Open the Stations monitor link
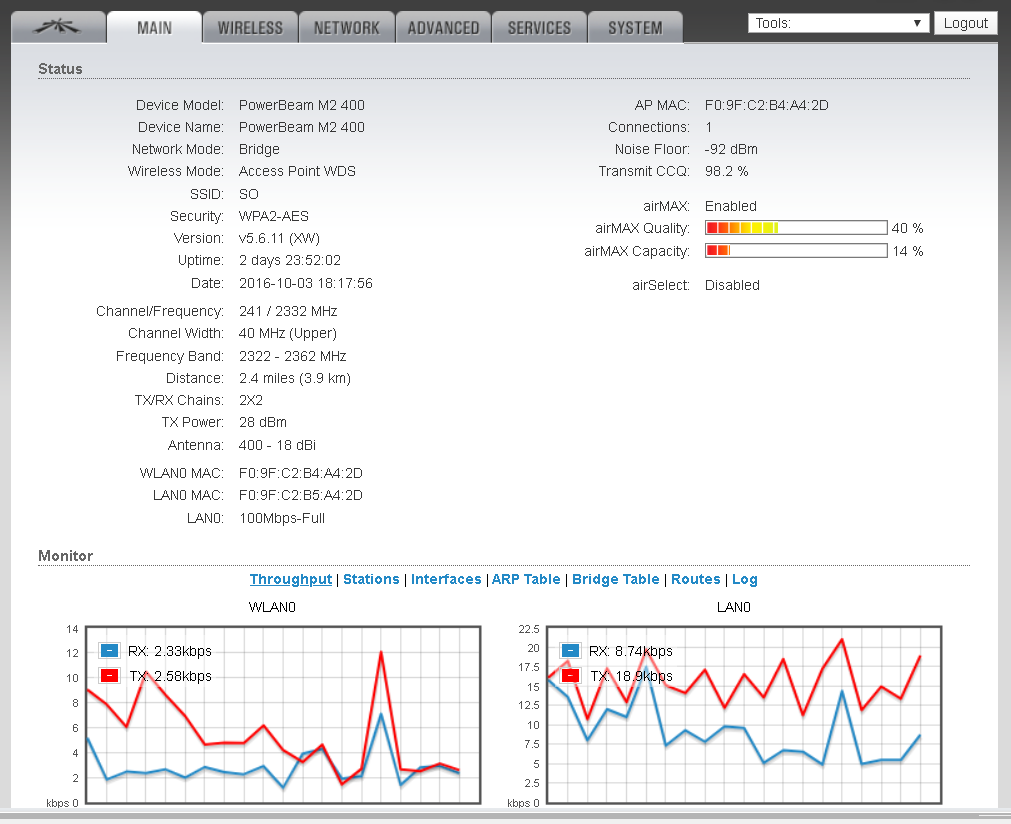Screen dimensions: 1011x824 point(371,579)
